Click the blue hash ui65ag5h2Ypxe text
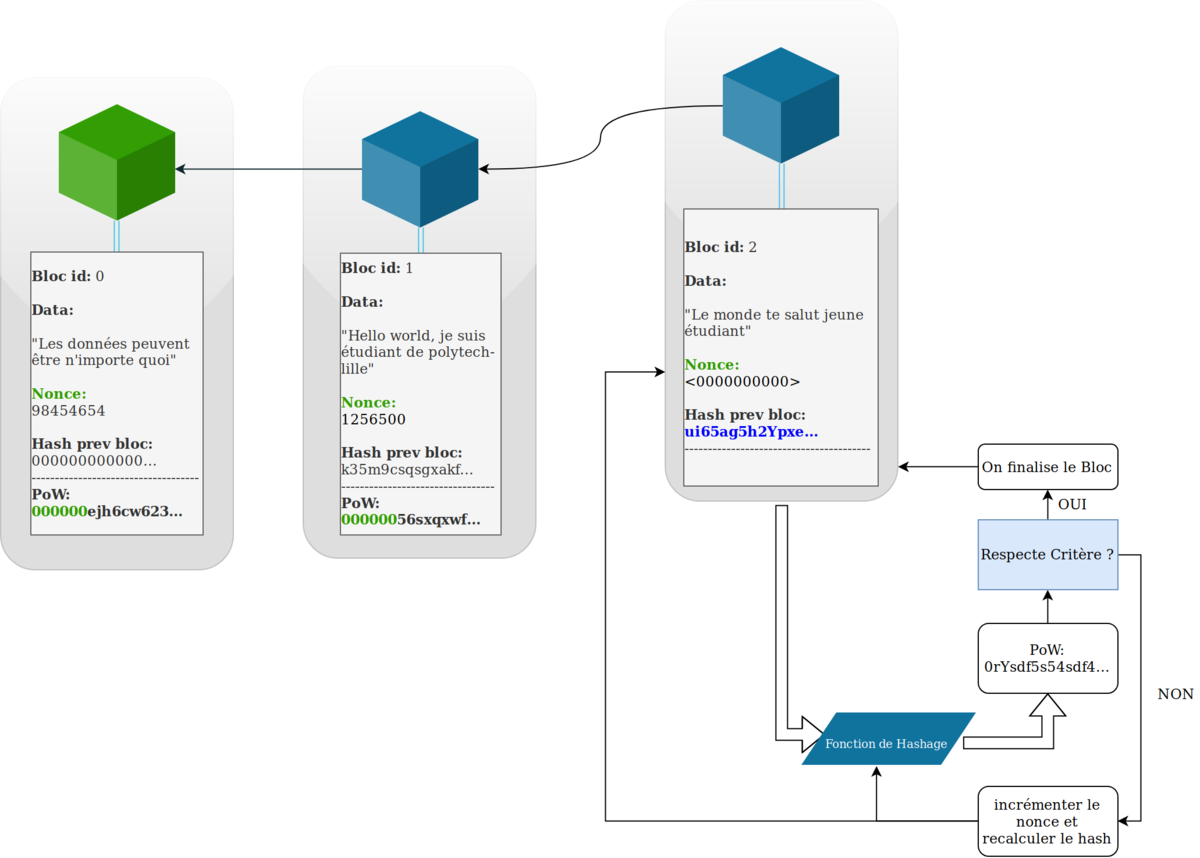 [750, 432]
